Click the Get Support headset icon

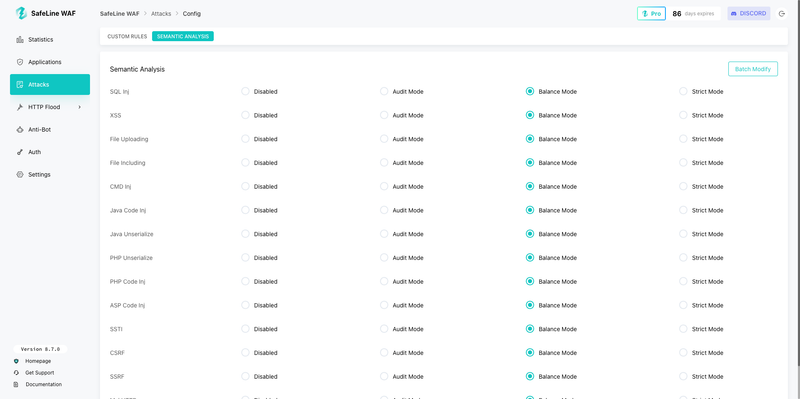(16, 373)
